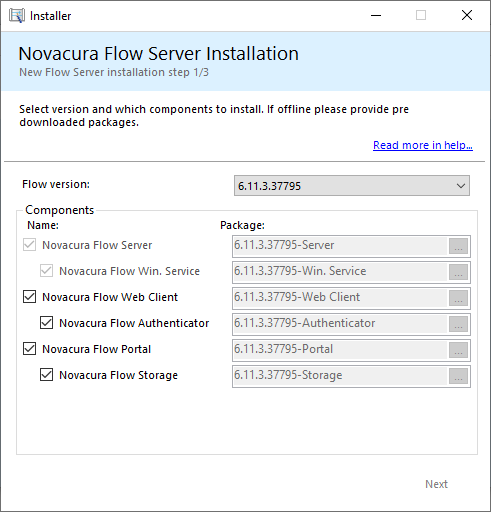Browse package for Storage row
The height and width of the screenshot is (512, 491).
458,376
